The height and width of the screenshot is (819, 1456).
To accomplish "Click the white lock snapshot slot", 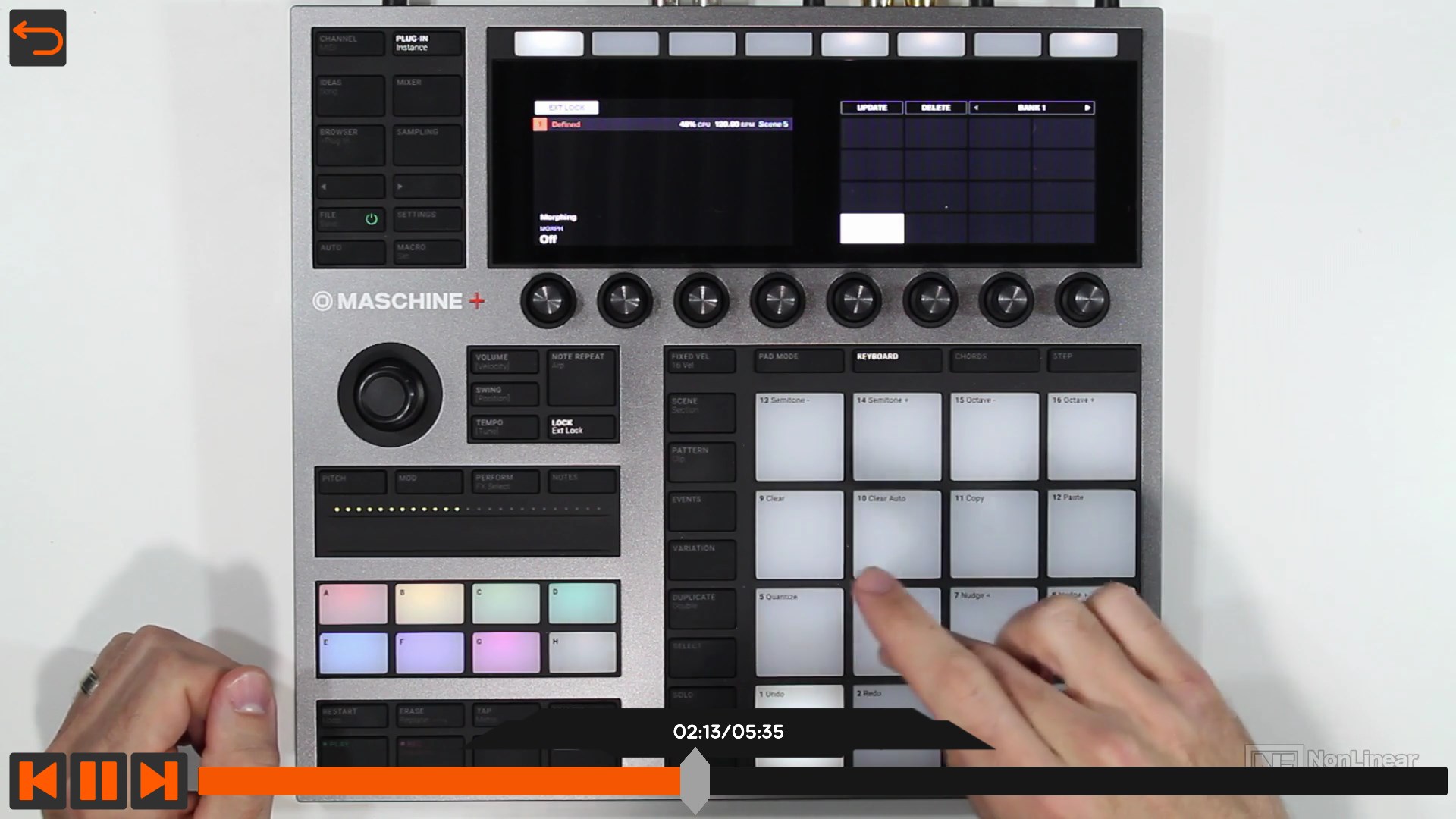I will coord(871,228).
